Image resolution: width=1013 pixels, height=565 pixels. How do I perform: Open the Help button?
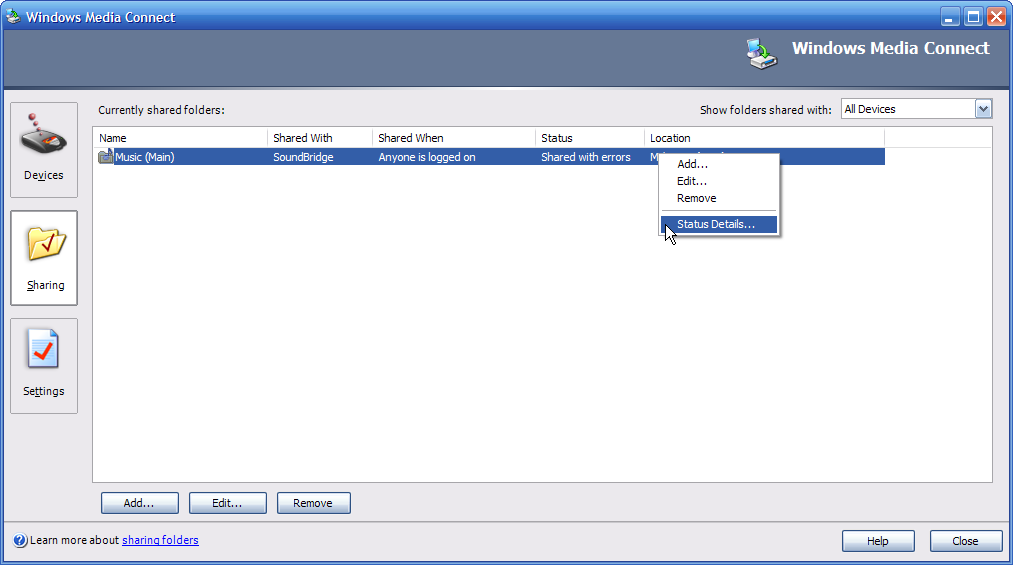tap(878, 541)
